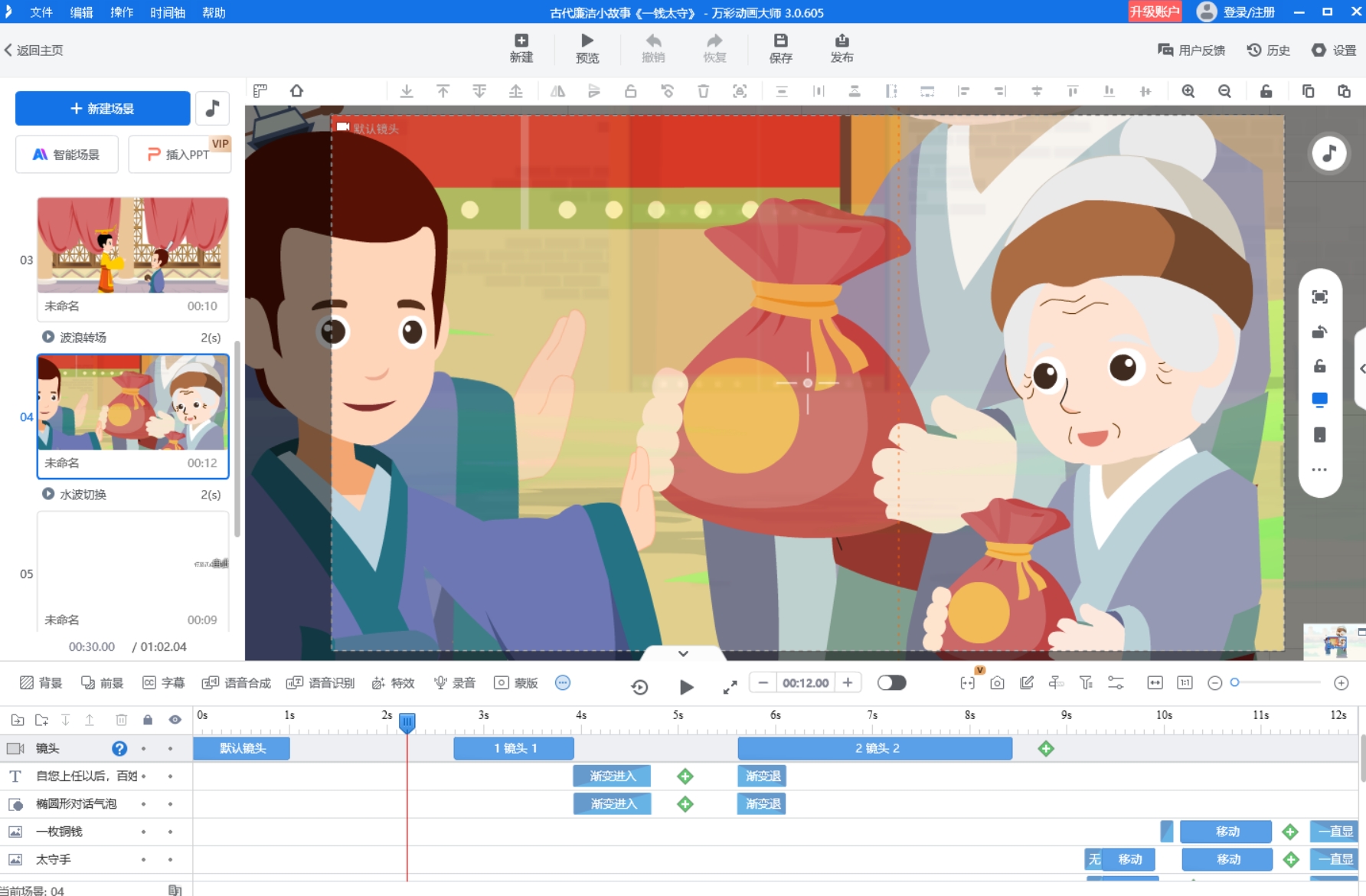The height and width of the screenshot is (896, 1366).
Task: Click the timeline filter icon
Action: point(1086,682)
